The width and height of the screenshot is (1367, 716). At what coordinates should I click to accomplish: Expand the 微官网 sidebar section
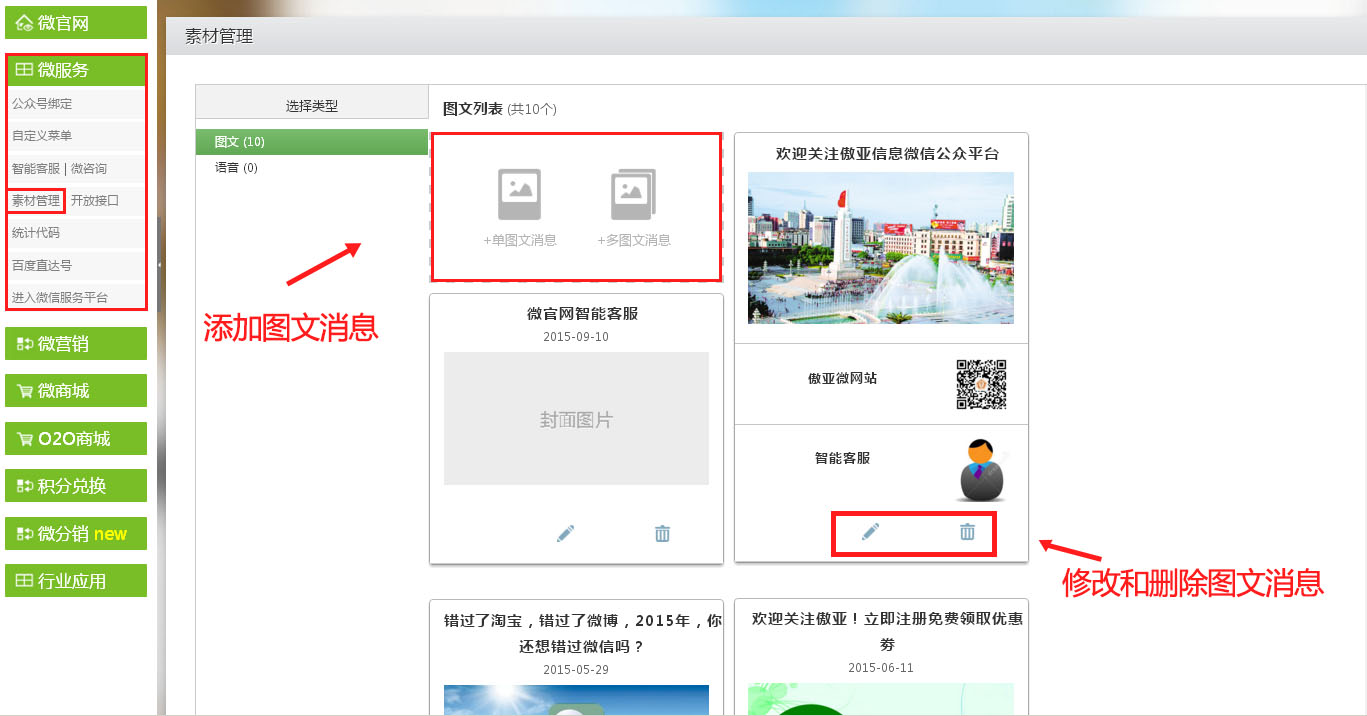[76, 23]
